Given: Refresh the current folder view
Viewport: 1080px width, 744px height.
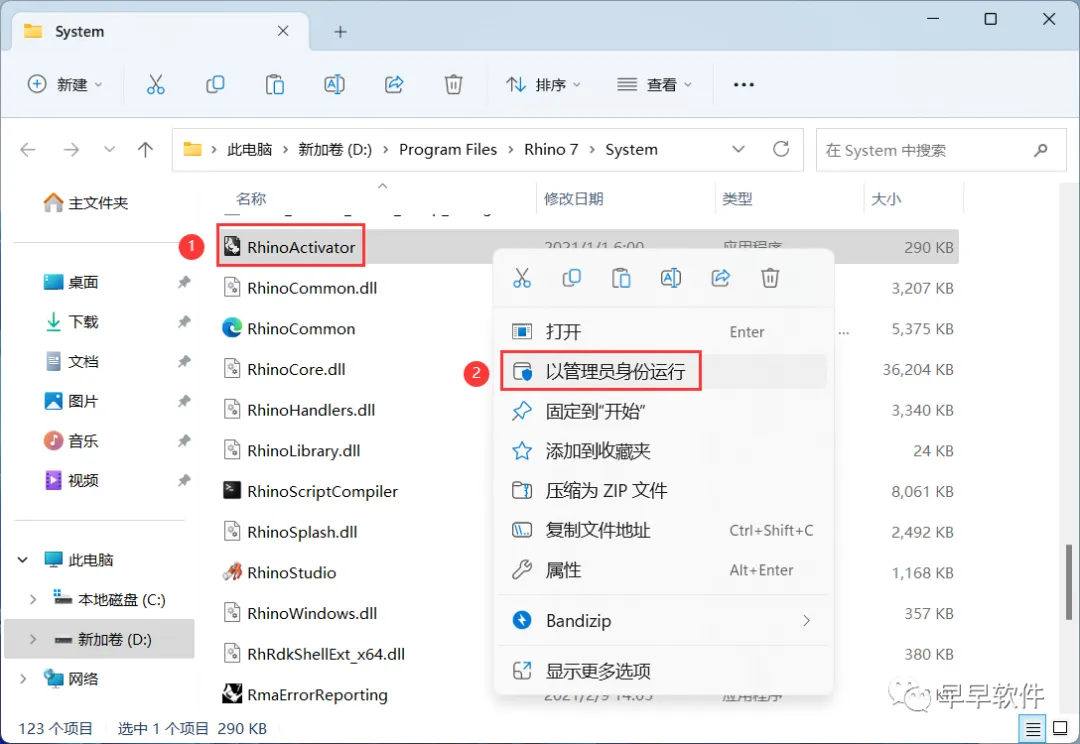Looking at the screenshot, I should point(781,149).
